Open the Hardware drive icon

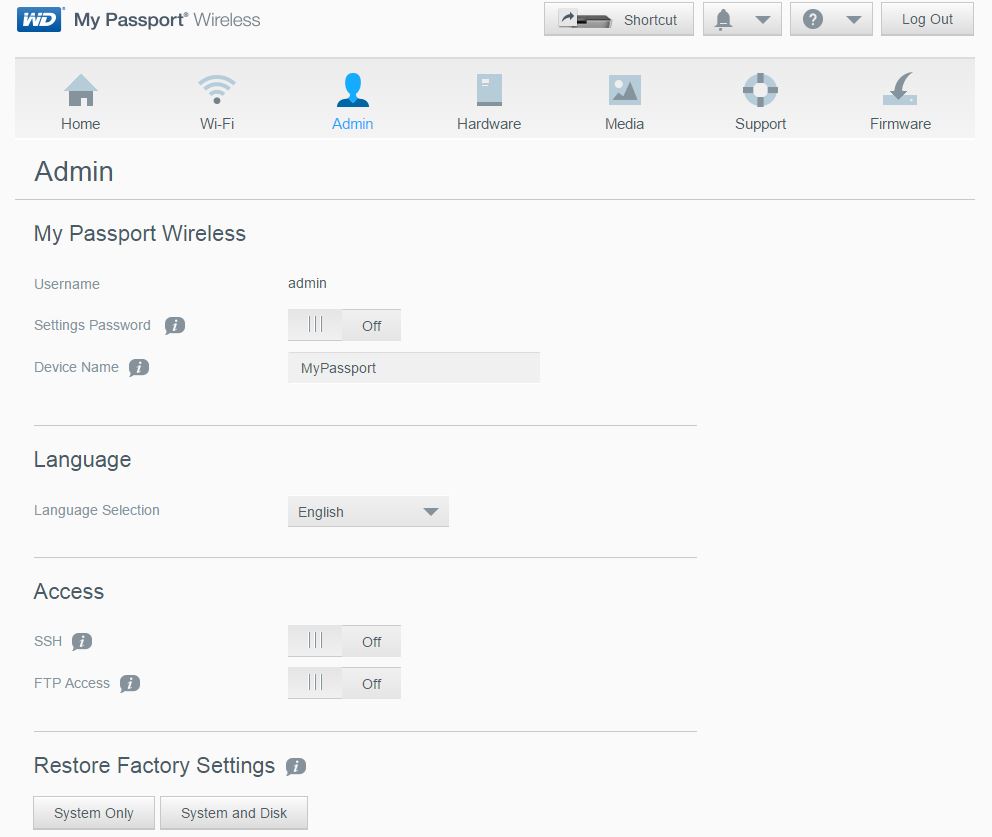click(x=489, y=90)
